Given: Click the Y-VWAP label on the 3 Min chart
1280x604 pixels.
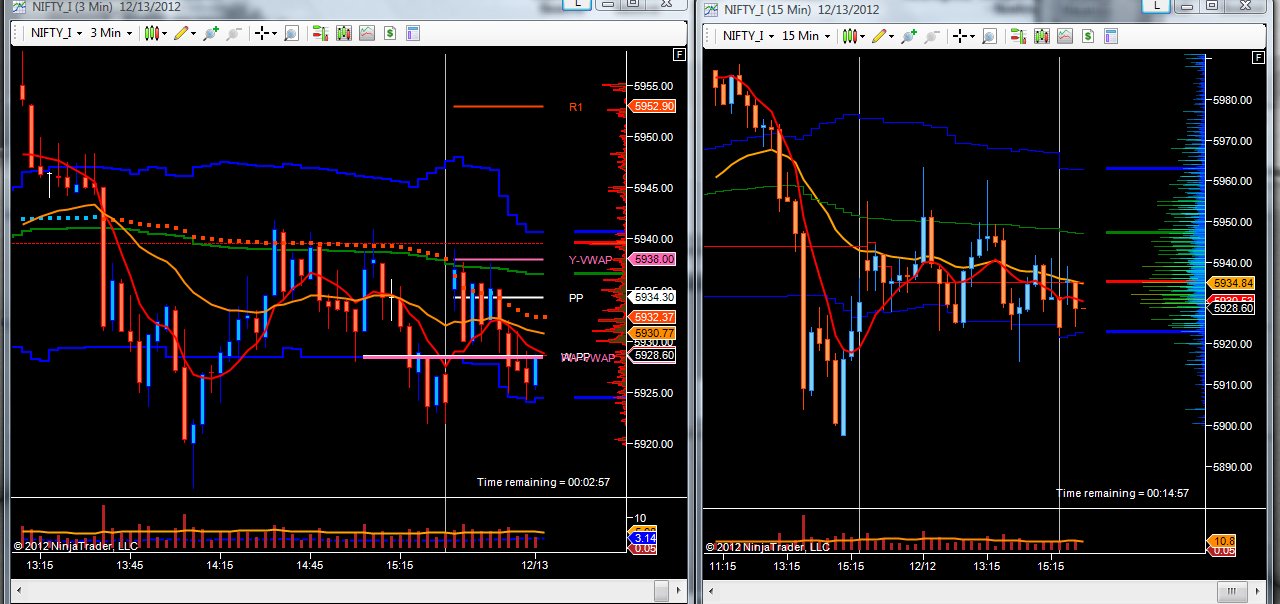Looking at the screenshot, I should tap(590, 260).
